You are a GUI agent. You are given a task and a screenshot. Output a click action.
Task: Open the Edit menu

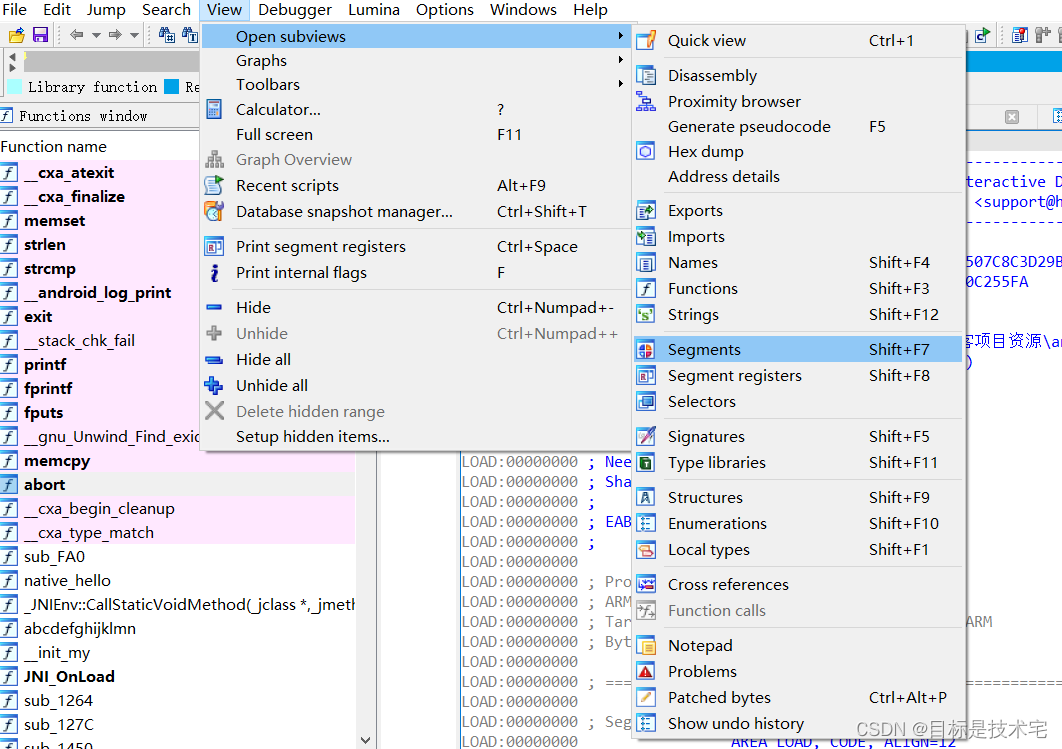point(57,10)
